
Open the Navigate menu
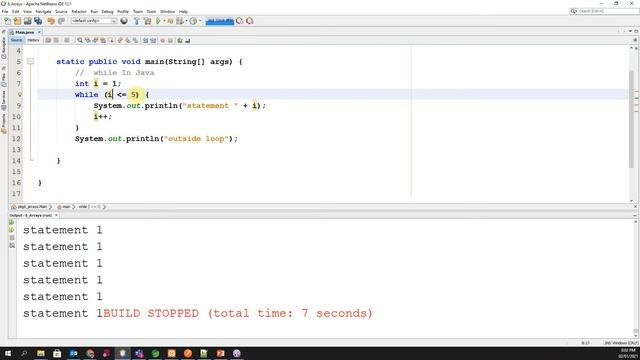(x=43, y=11)
